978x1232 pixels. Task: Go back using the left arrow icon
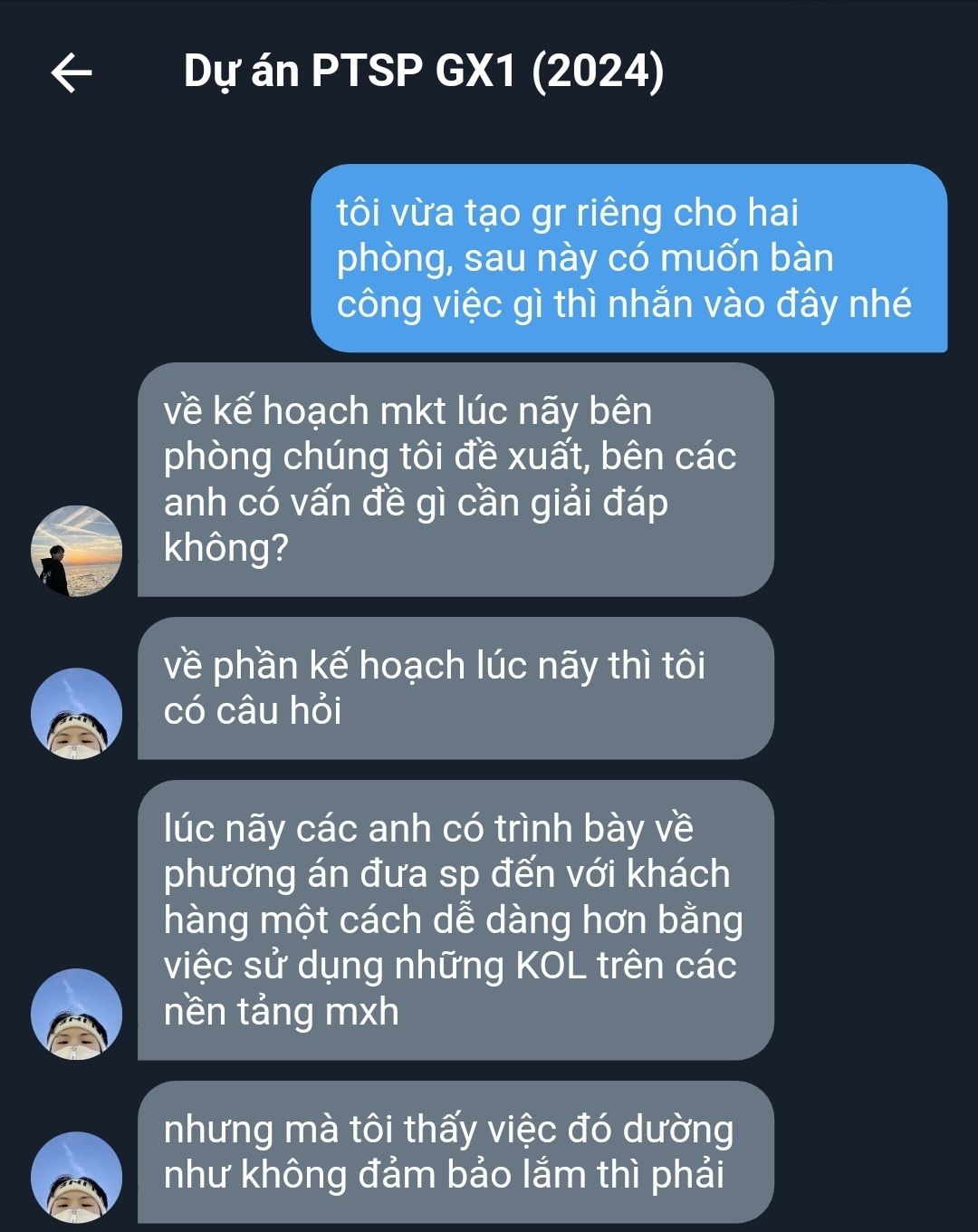click(x=72, y=72)
